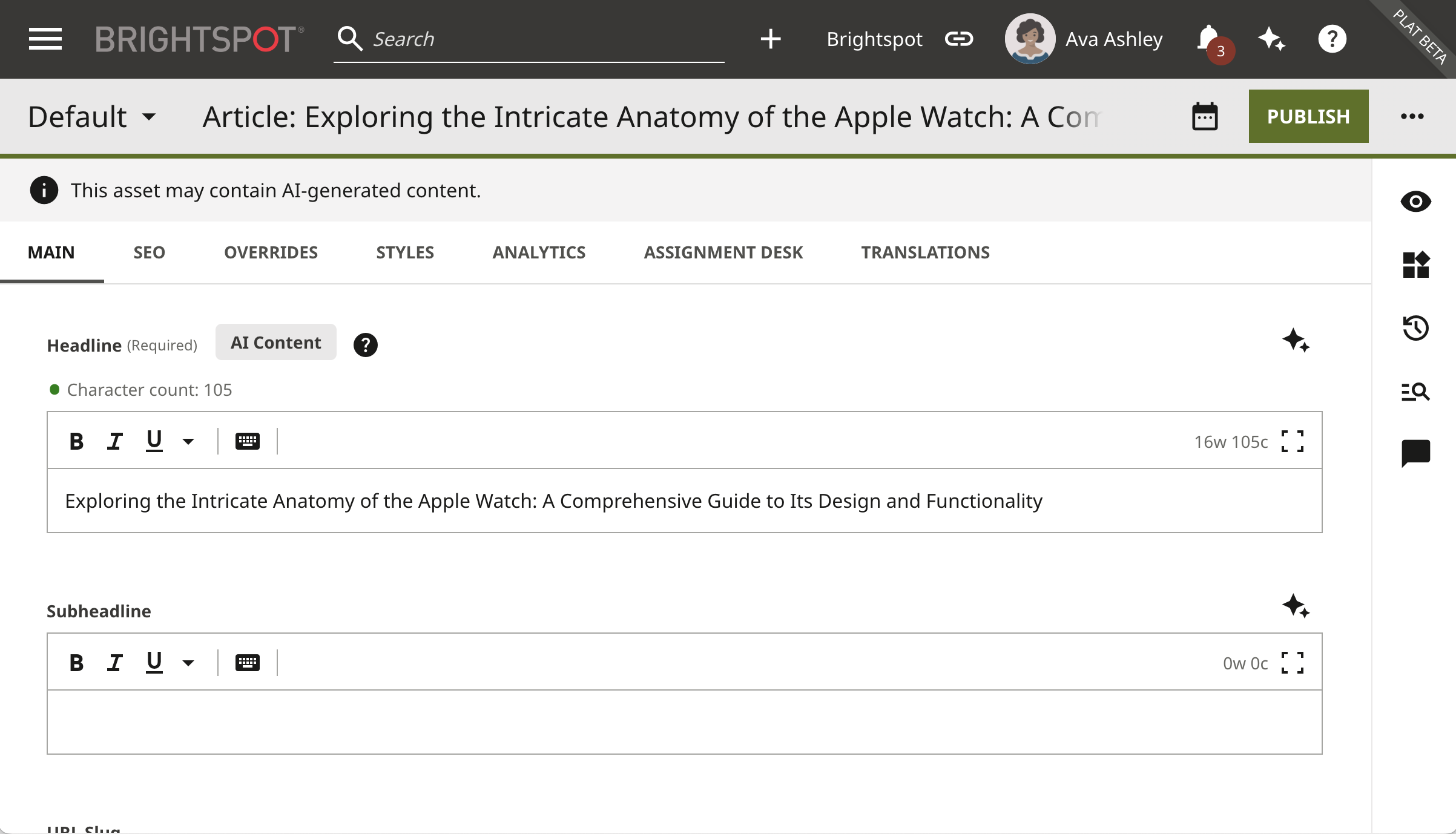The height and width of the screenshot is (834, 1456).
Task: Click the AI-generated content info icon
Action: coord(44,191)
